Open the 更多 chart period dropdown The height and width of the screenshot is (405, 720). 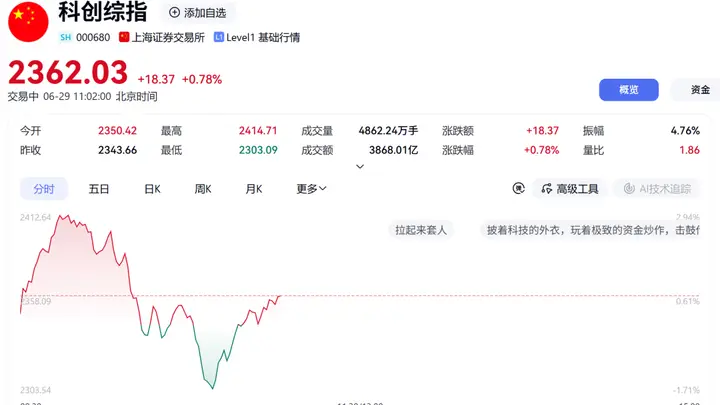click(311, 189)
